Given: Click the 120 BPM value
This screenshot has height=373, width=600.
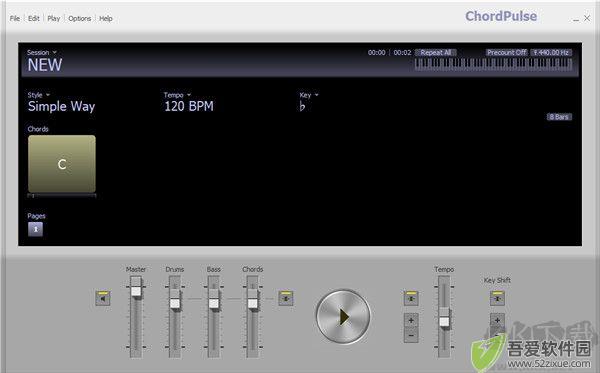Looking at the screenshot, I should (x=189, y=106).
